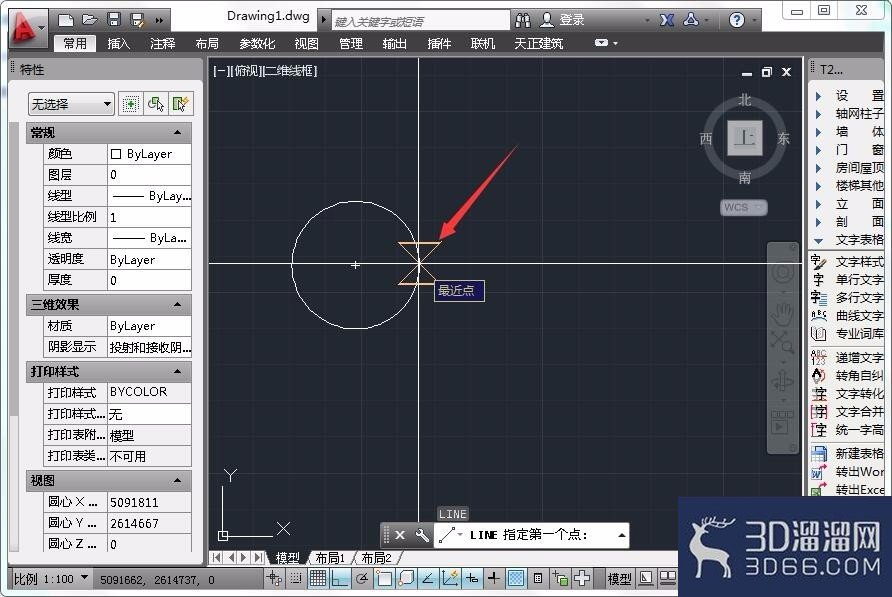Click the help question mark icon
Image resolution: width=892 pixels, height=597 pixels.
click(737, 20)
